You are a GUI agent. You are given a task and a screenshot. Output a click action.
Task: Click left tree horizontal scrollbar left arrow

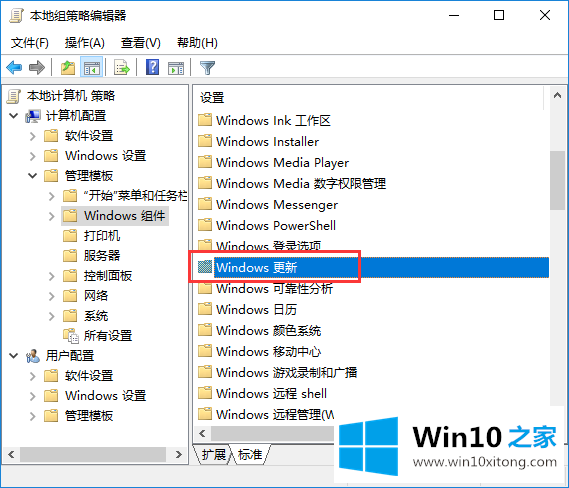pyautogui.click(x=11, y=454)
